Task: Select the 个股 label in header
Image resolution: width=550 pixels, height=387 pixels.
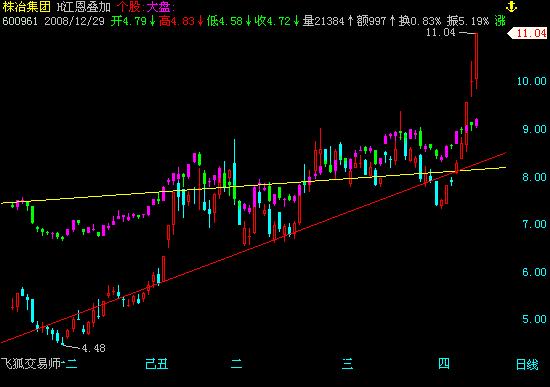Action: [129, 7]
